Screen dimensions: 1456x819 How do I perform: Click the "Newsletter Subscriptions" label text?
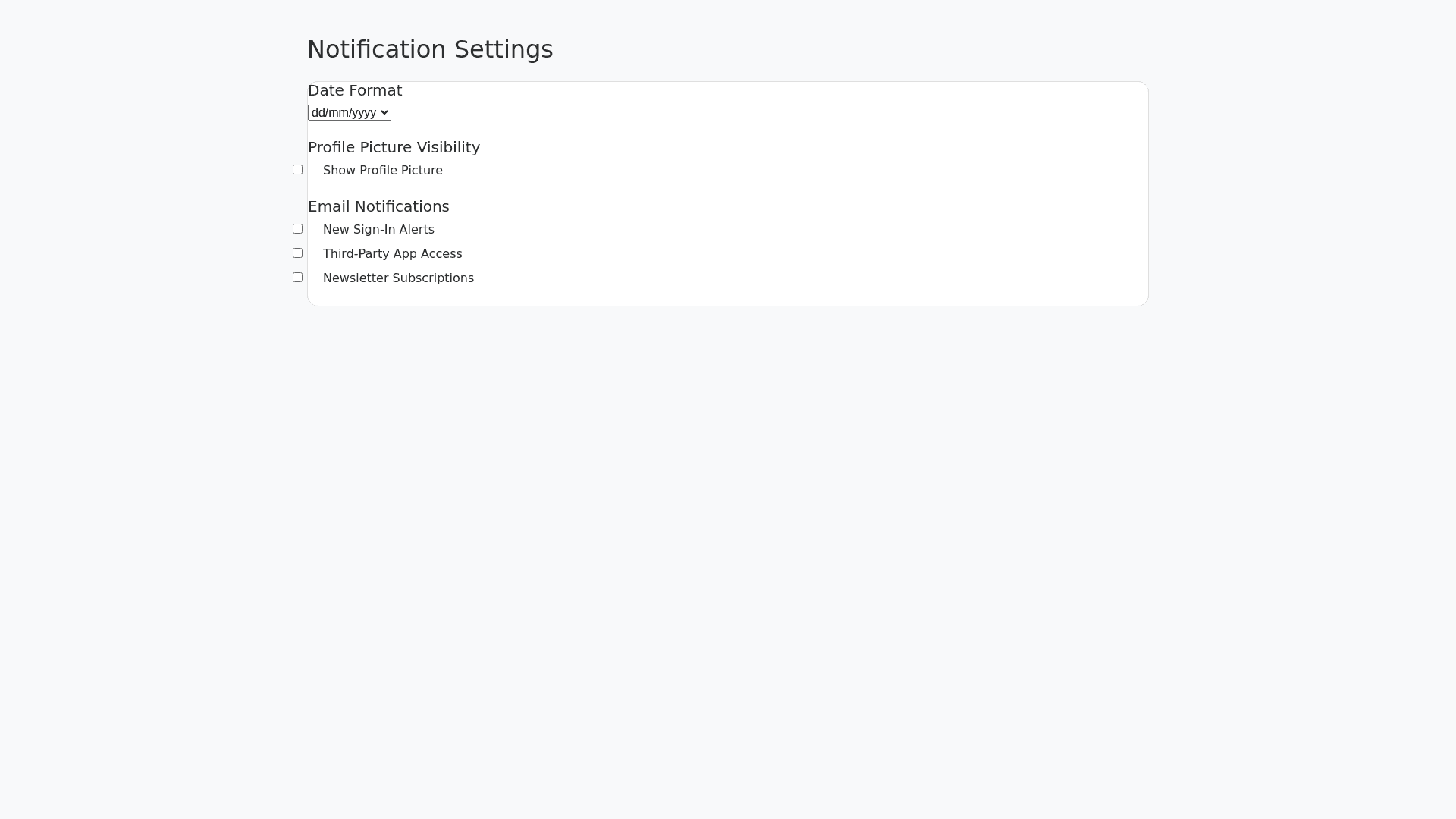pyautogui.click(x=398, y=278)
